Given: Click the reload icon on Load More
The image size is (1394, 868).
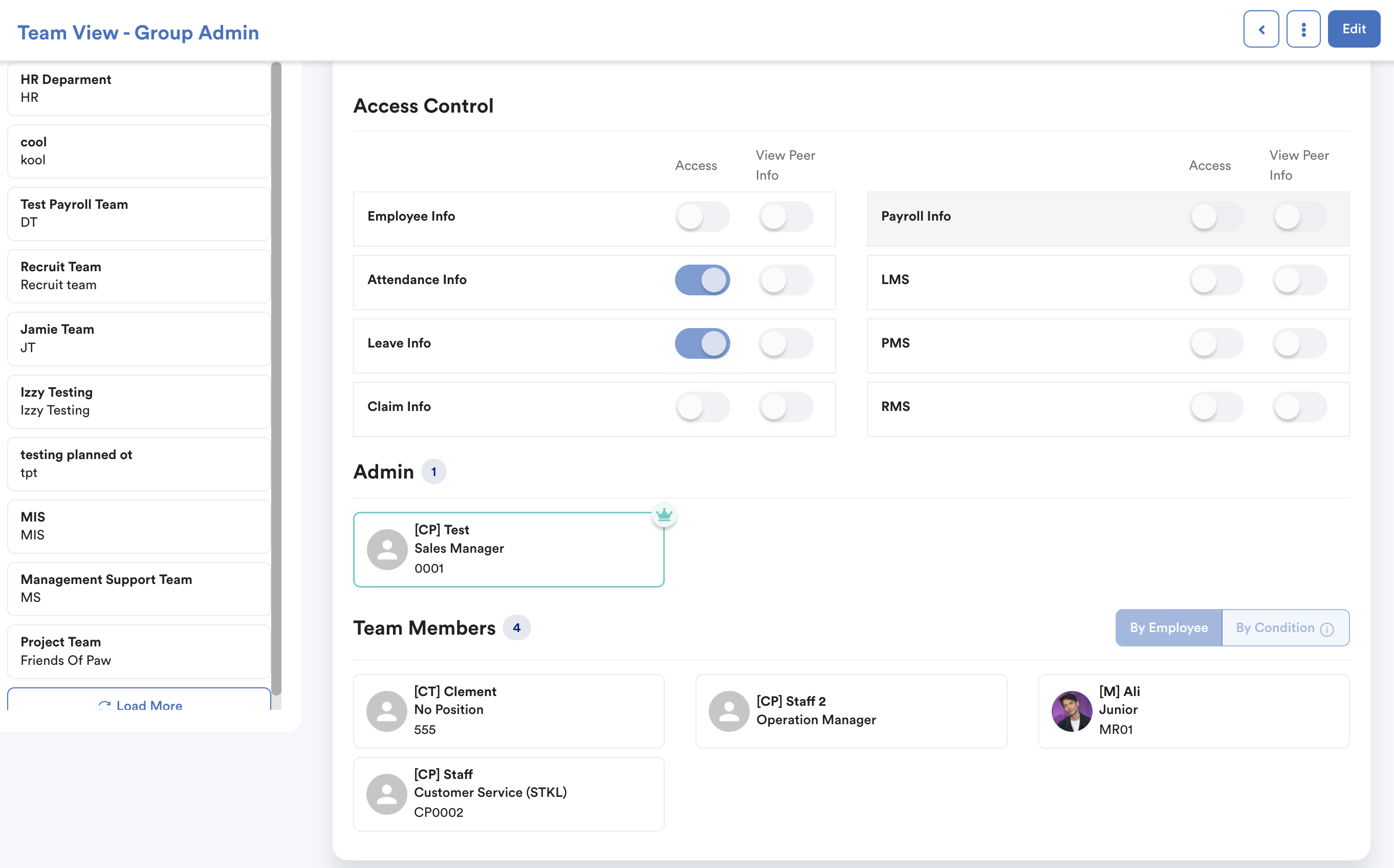Looking at the screenshot, I should pyautogui.click(x=104, y=705).
